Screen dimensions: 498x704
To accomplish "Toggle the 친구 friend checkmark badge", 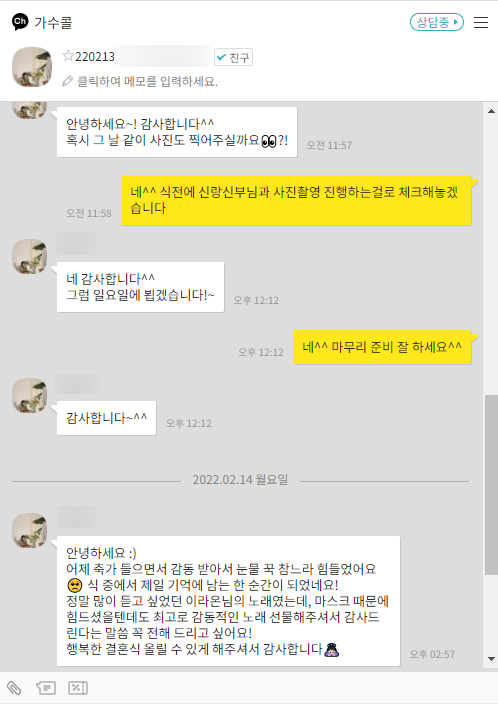I will [233, 57].
